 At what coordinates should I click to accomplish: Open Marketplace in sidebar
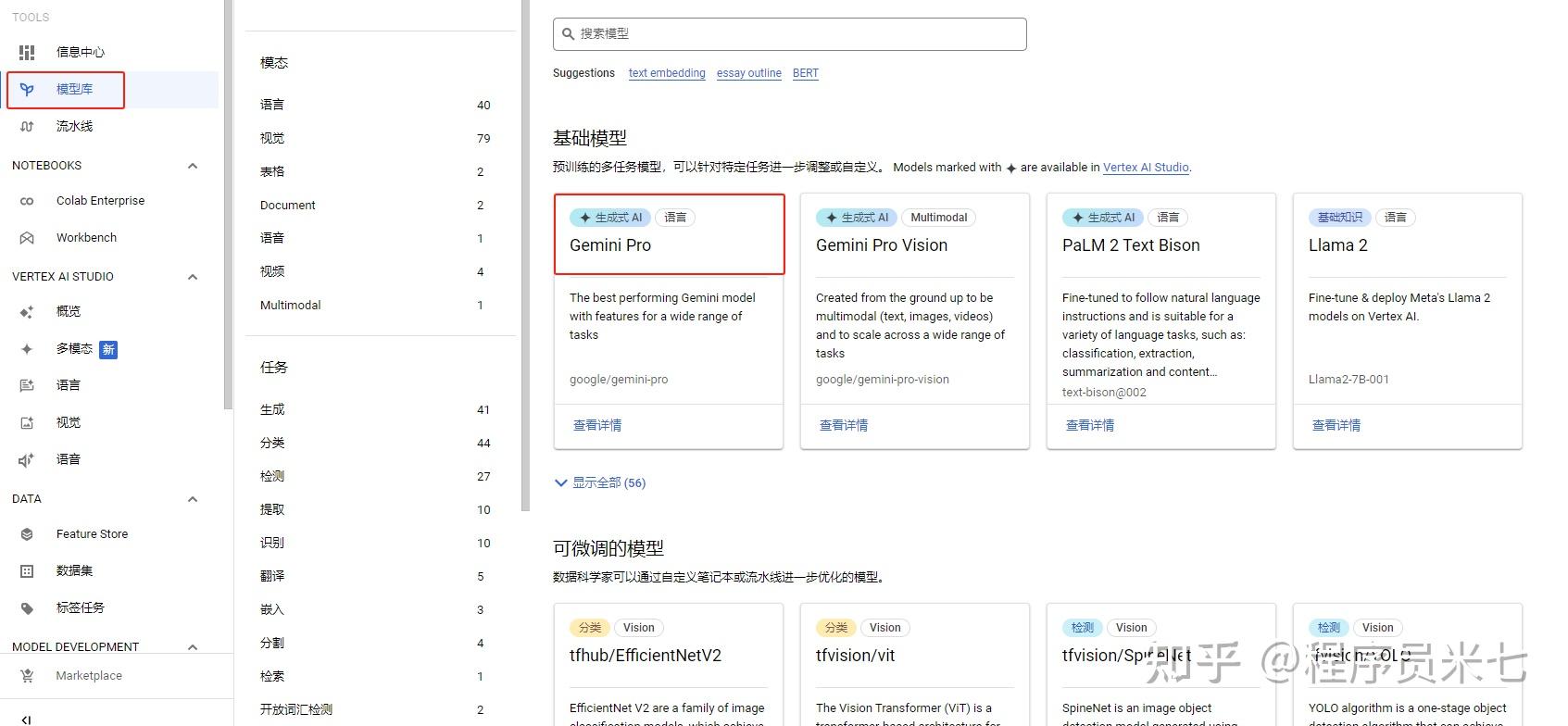point(111,676)
